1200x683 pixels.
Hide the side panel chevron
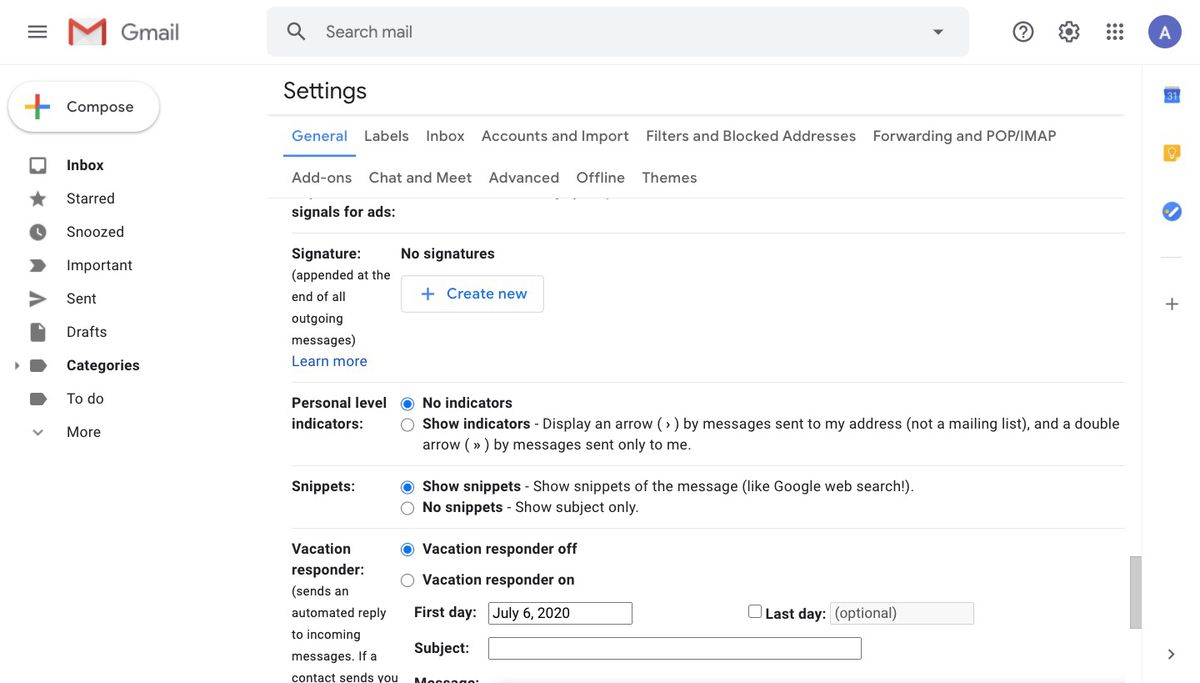[x=1171, y=654]
